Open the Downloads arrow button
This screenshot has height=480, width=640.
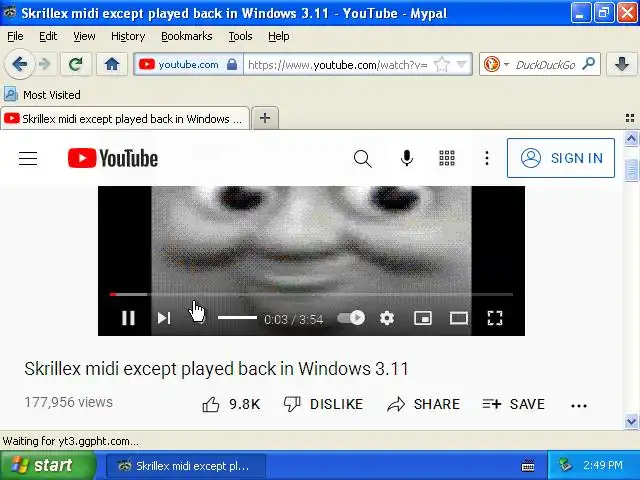coord(622,64)
